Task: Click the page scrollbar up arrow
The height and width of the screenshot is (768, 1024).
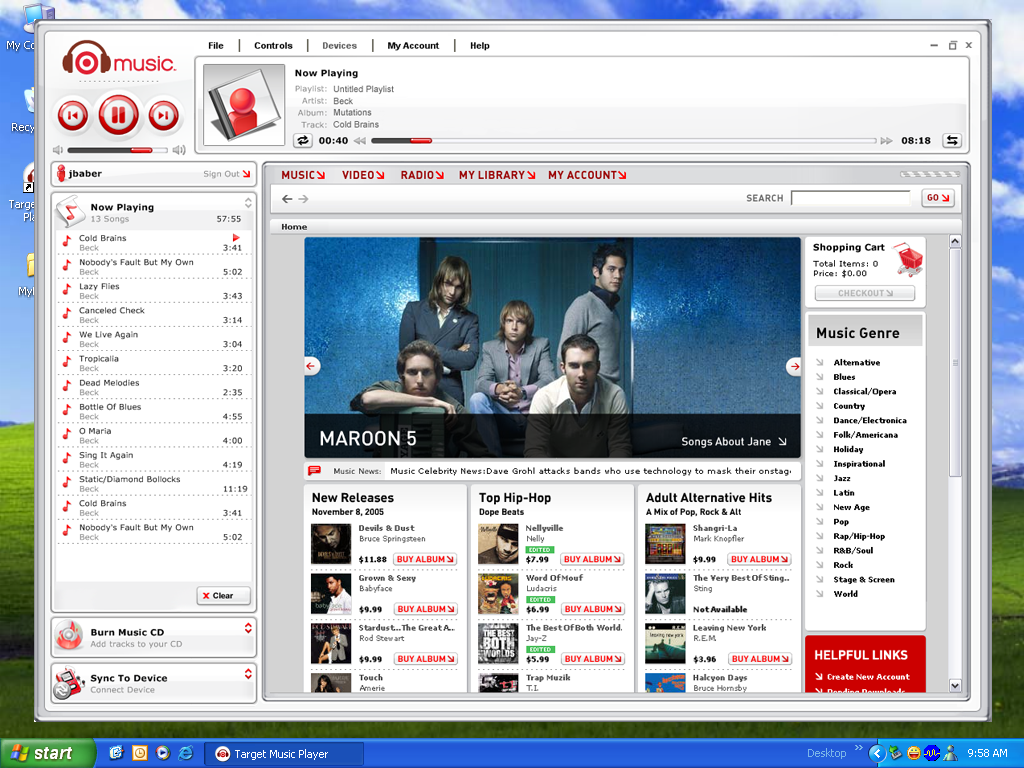Action: [x=955, y=242]
